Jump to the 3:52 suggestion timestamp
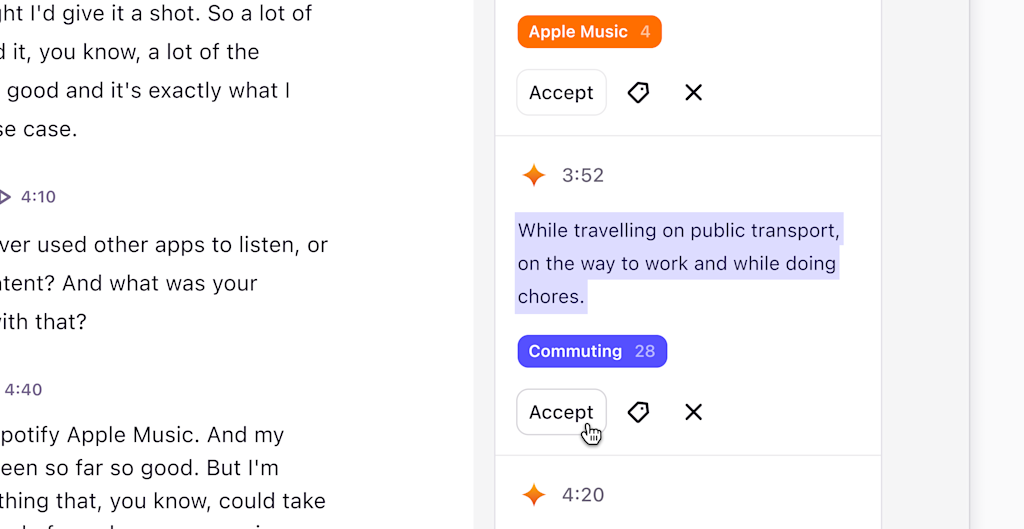The height and width of the screenshot is (529, 1024). [x=583, y=175]
